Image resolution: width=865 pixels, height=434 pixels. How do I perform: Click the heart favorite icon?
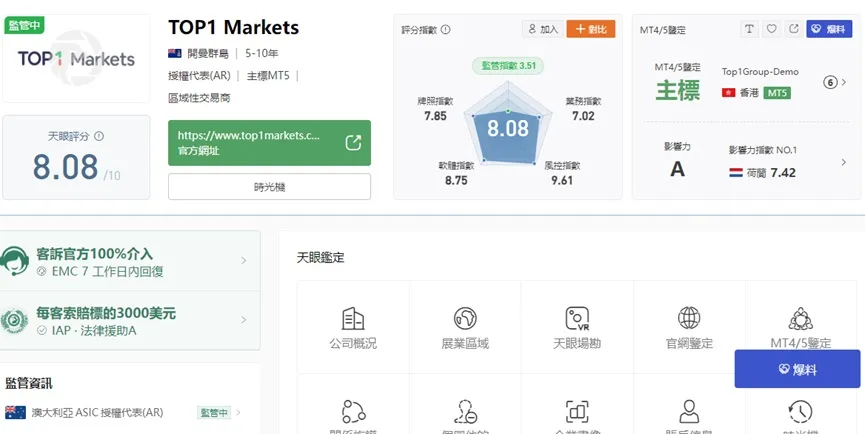tap(771, 29)
